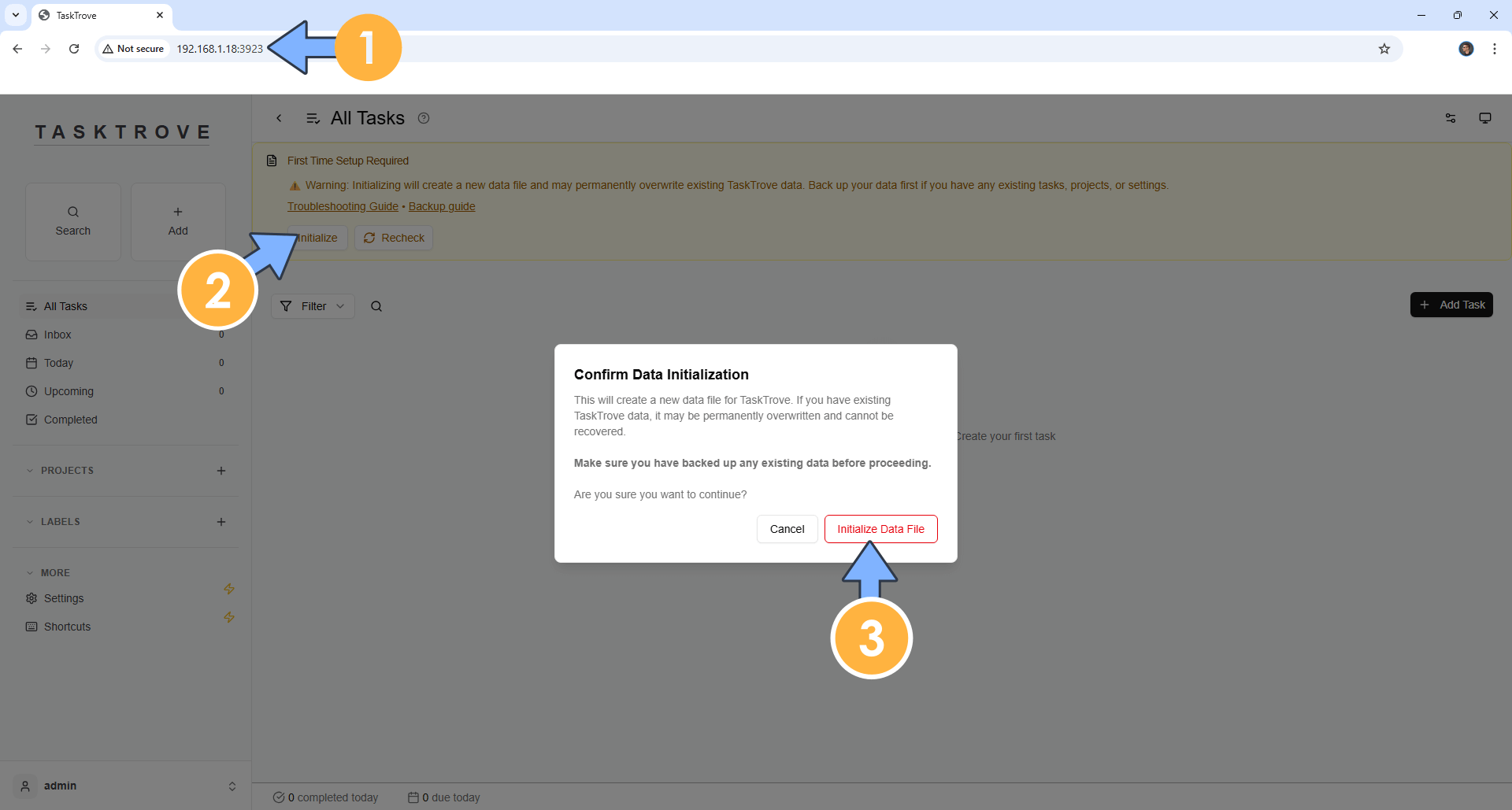The height and width of the screenshot is (810, 1512).
Task: Click the Shortcuts keyboard icon
Action: click(x=31, y=627)
